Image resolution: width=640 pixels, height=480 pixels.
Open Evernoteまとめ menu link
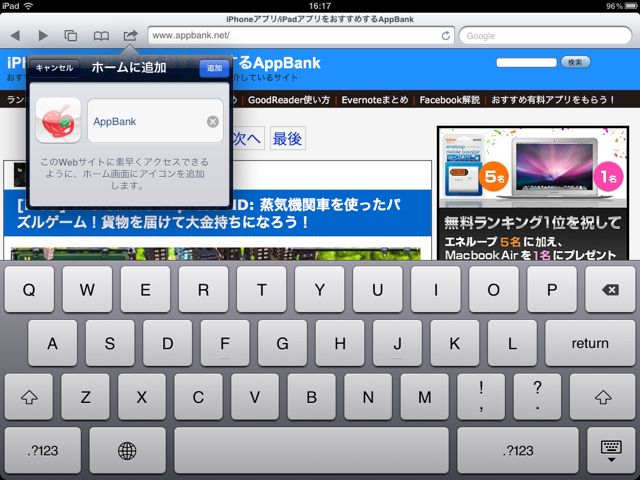coord(375,100)
